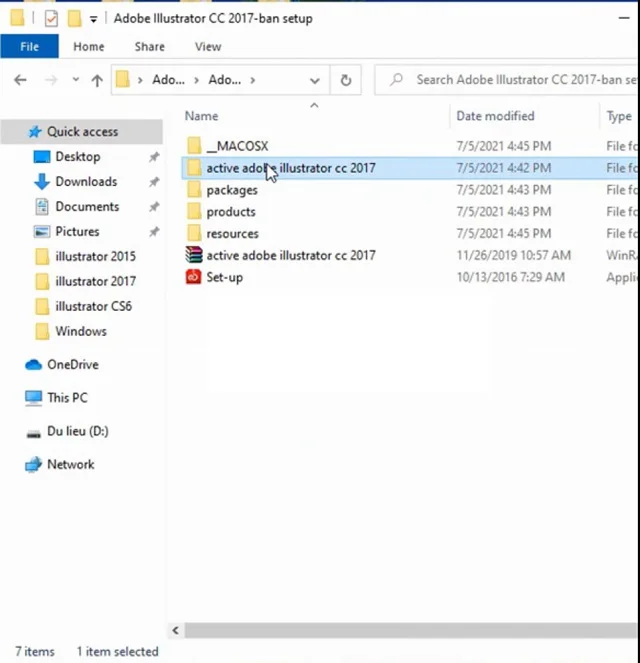Click the packages folder icon
Screen dimensions: 640x663
coord(194,189)
